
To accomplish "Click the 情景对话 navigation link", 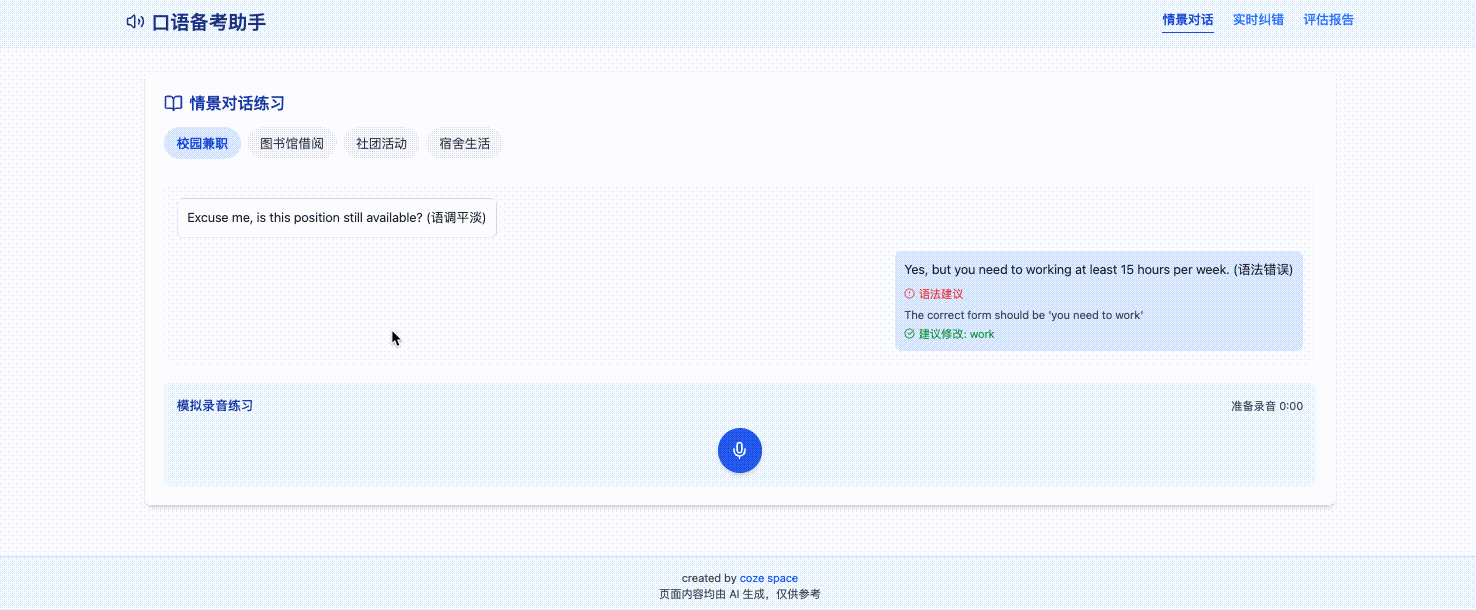I will (x=1187, y=19).
